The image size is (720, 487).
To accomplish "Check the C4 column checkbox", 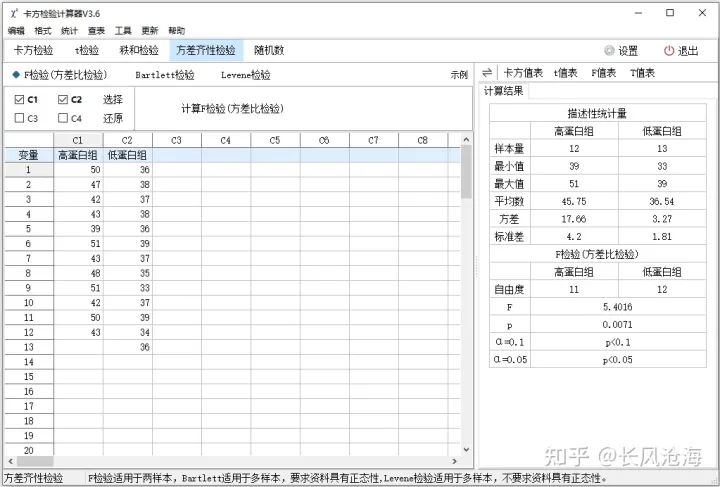I will pos(63,118).
